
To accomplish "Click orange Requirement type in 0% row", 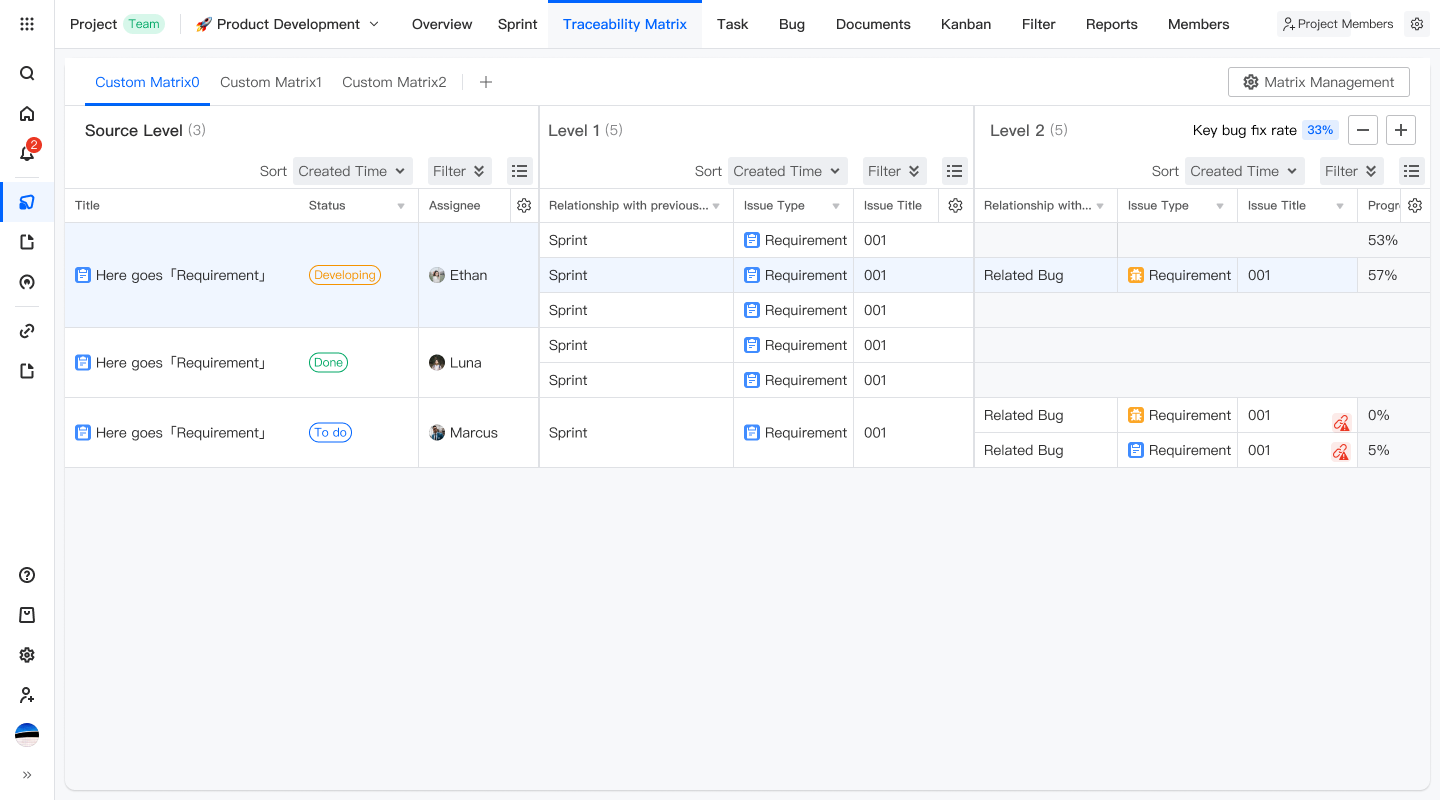I will pyautogui.click(x=1180, y=415).
